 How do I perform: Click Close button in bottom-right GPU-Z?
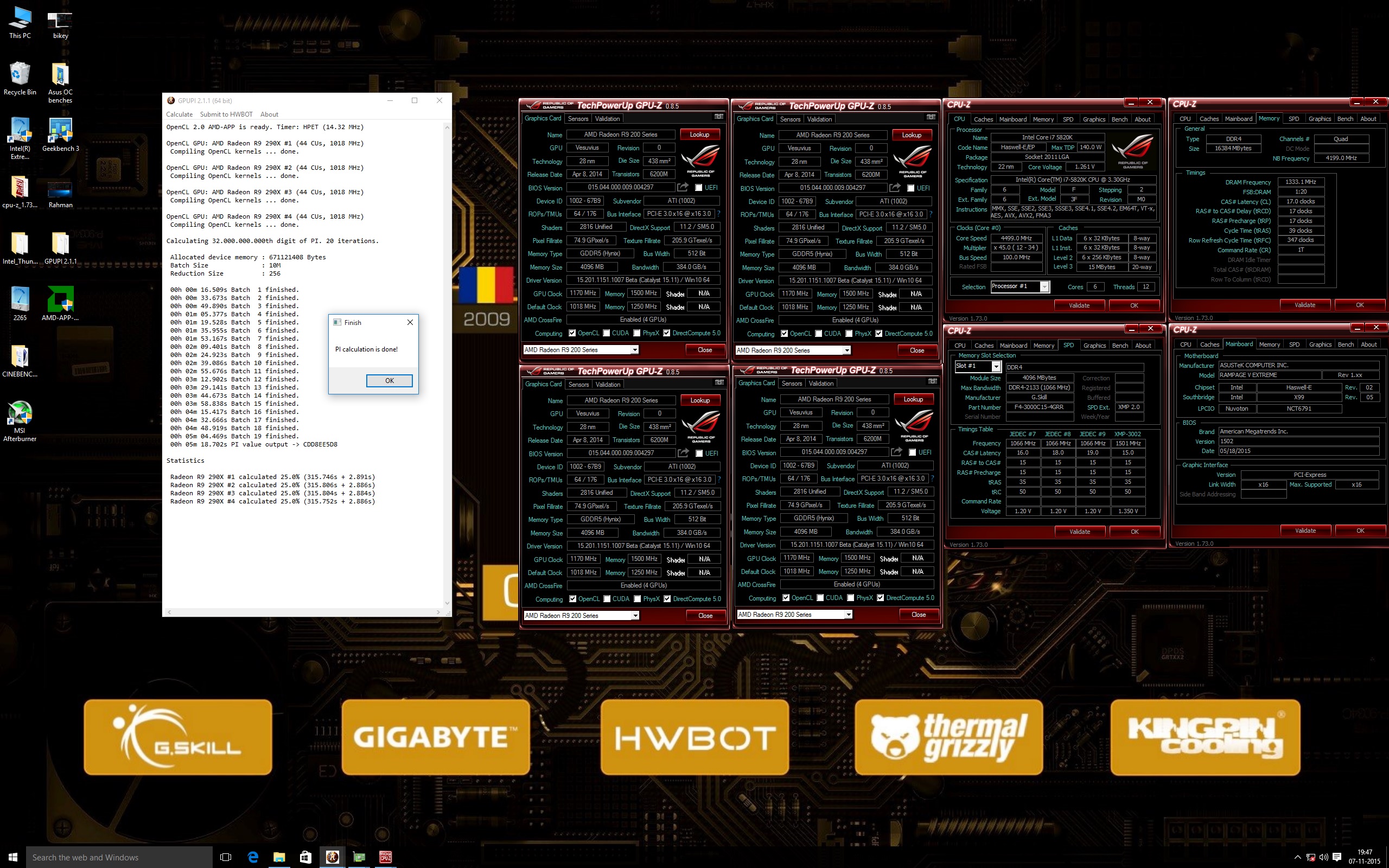919,614
